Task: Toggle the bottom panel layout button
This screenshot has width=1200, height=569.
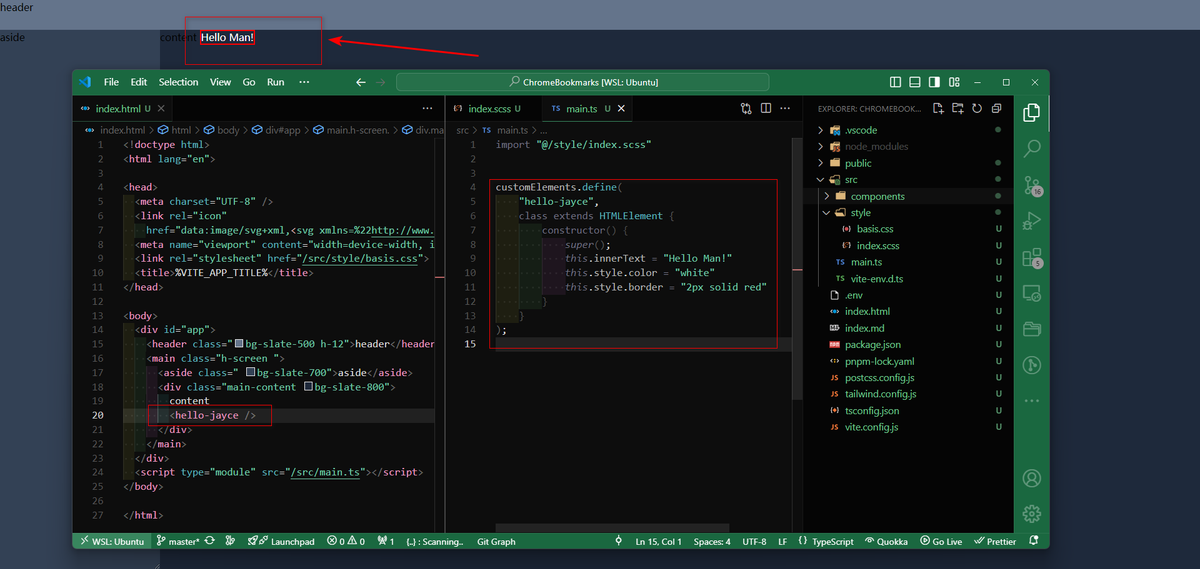Action: click(x=915, y=82)
